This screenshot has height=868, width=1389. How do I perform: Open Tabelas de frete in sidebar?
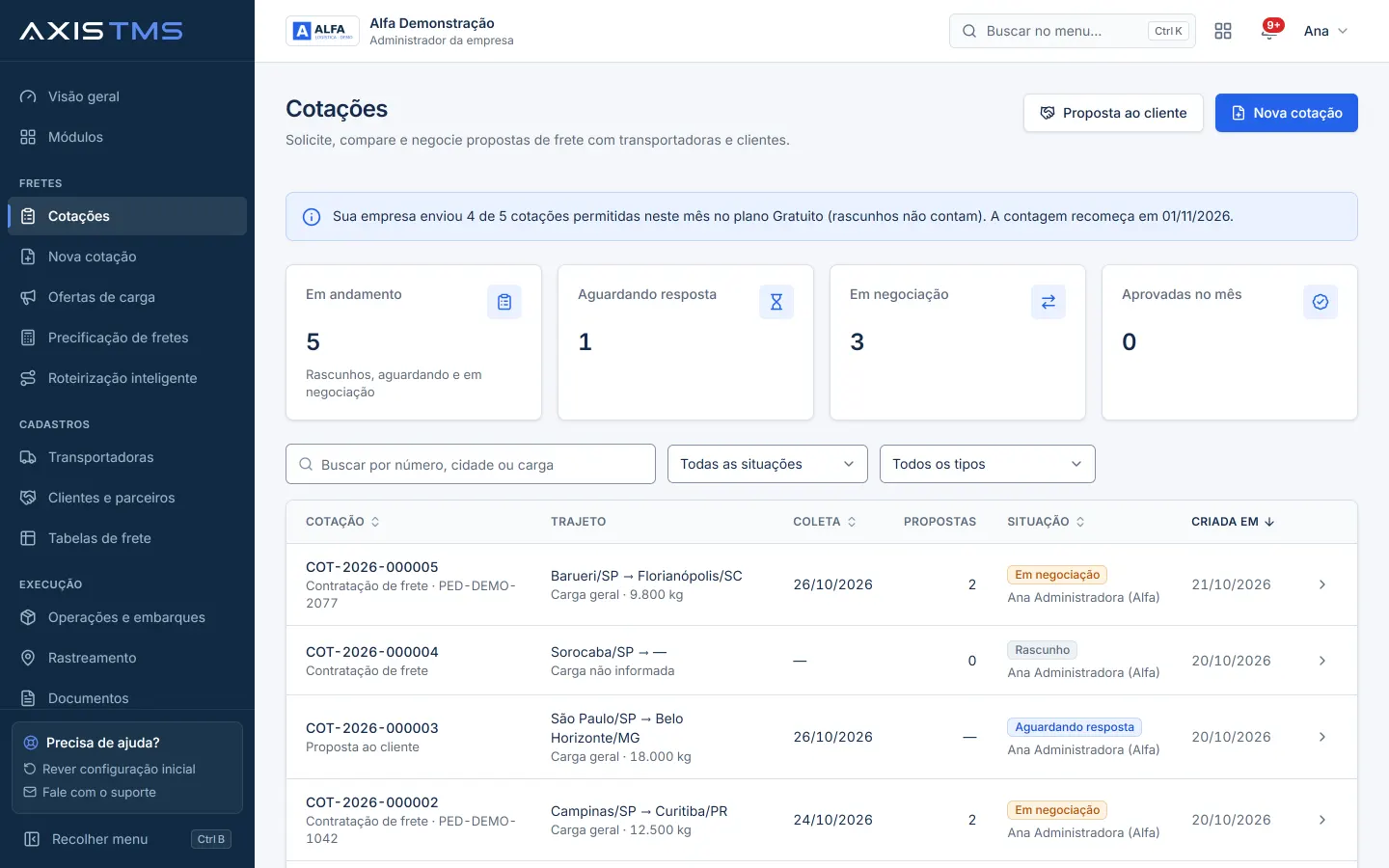tap(127, 538)
